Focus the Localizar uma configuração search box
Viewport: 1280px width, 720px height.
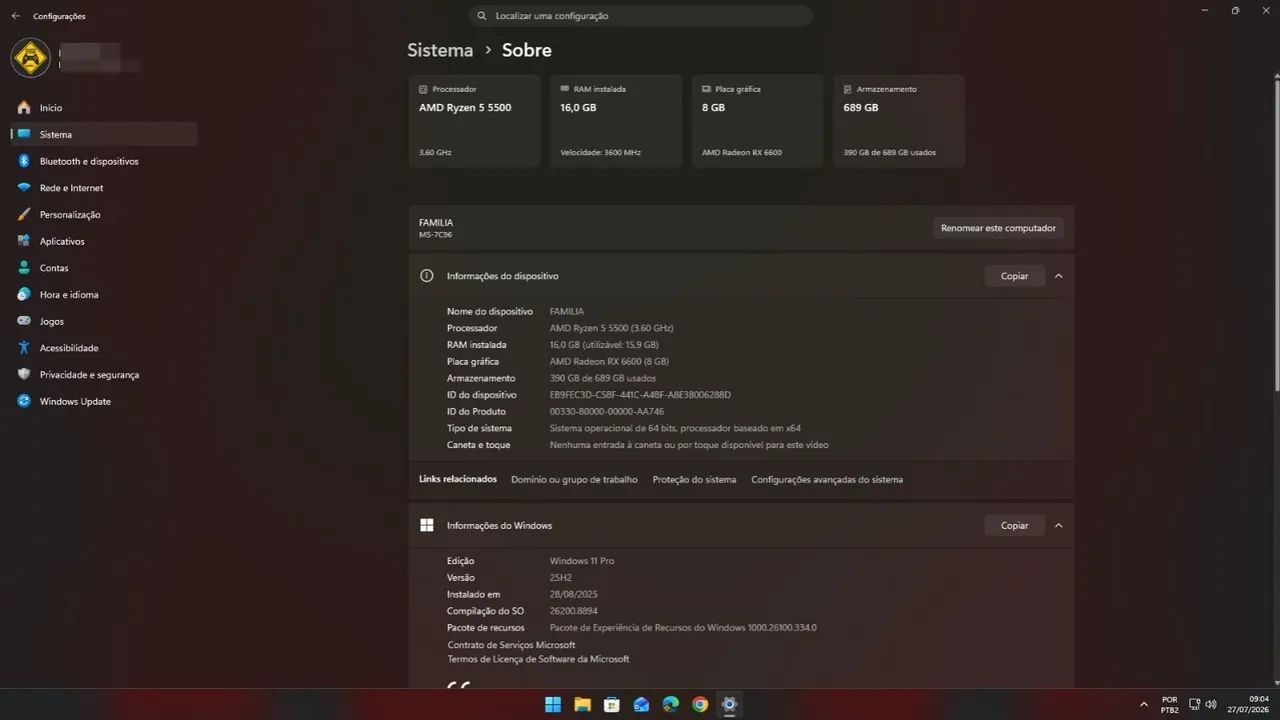coord(640,16)
